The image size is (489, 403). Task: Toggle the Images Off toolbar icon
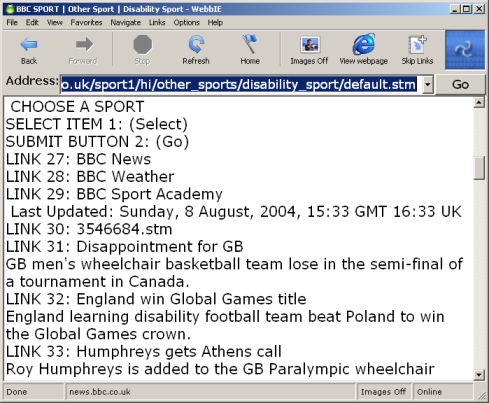310,45
